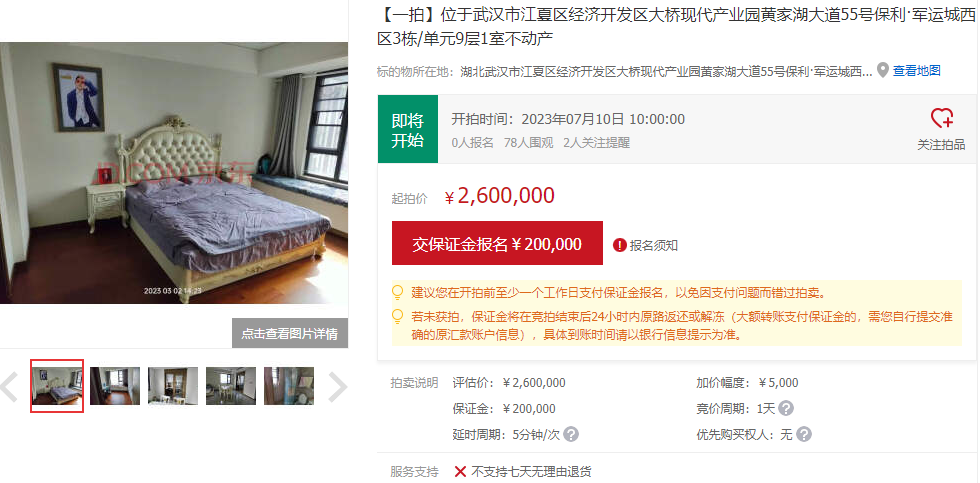
Task: Click the help icon next to 延时周期
Action: coord(571,434)
